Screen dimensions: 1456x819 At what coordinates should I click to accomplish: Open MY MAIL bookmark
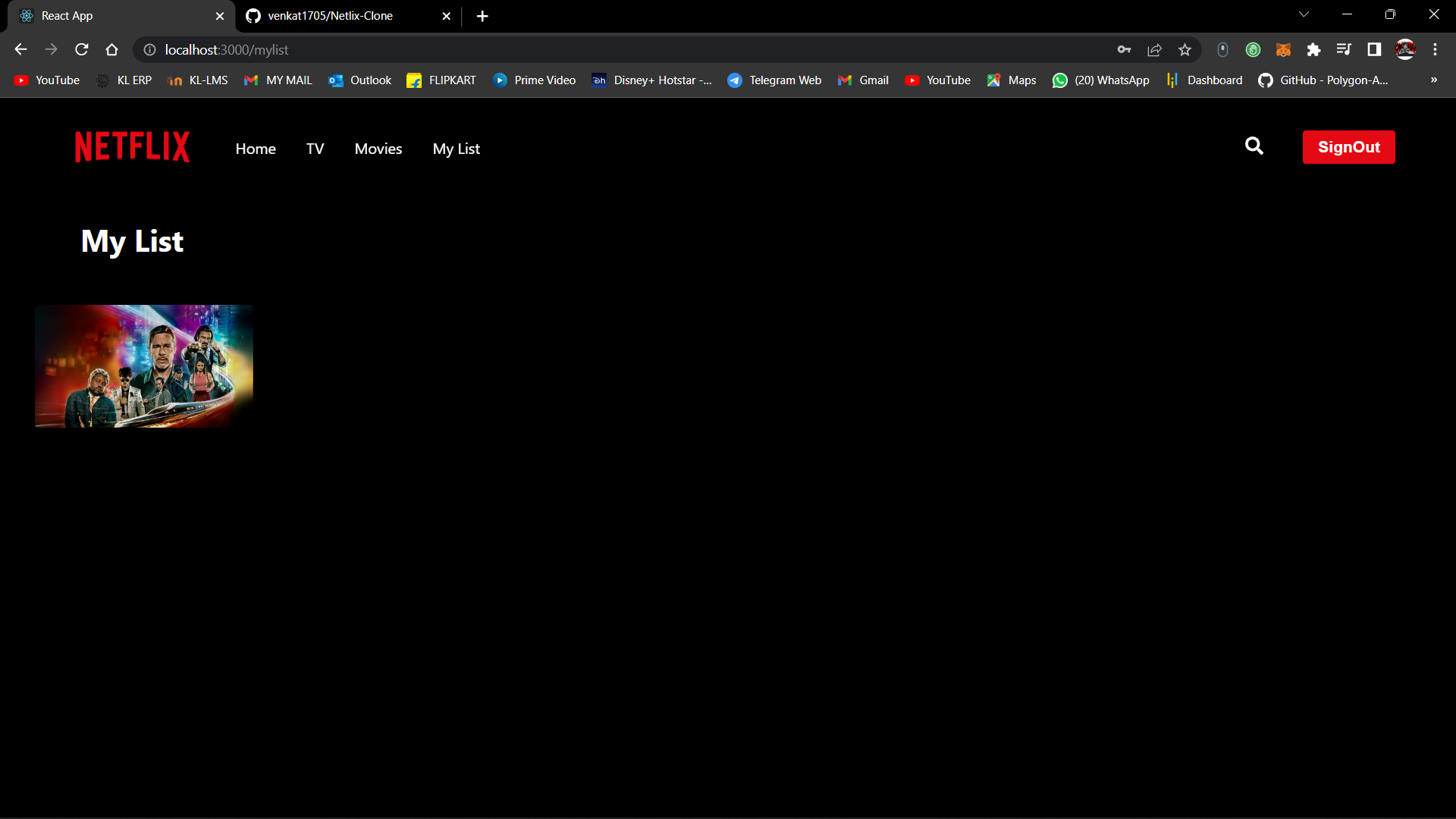278,80
